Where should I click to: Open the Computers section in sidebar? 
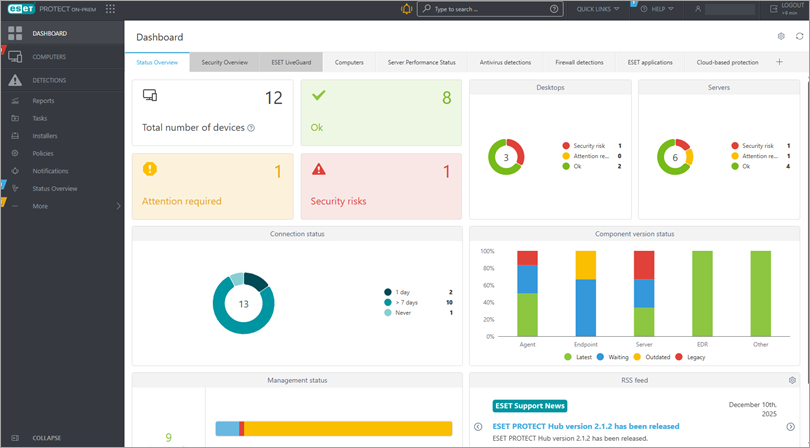[x=49, y=57]
